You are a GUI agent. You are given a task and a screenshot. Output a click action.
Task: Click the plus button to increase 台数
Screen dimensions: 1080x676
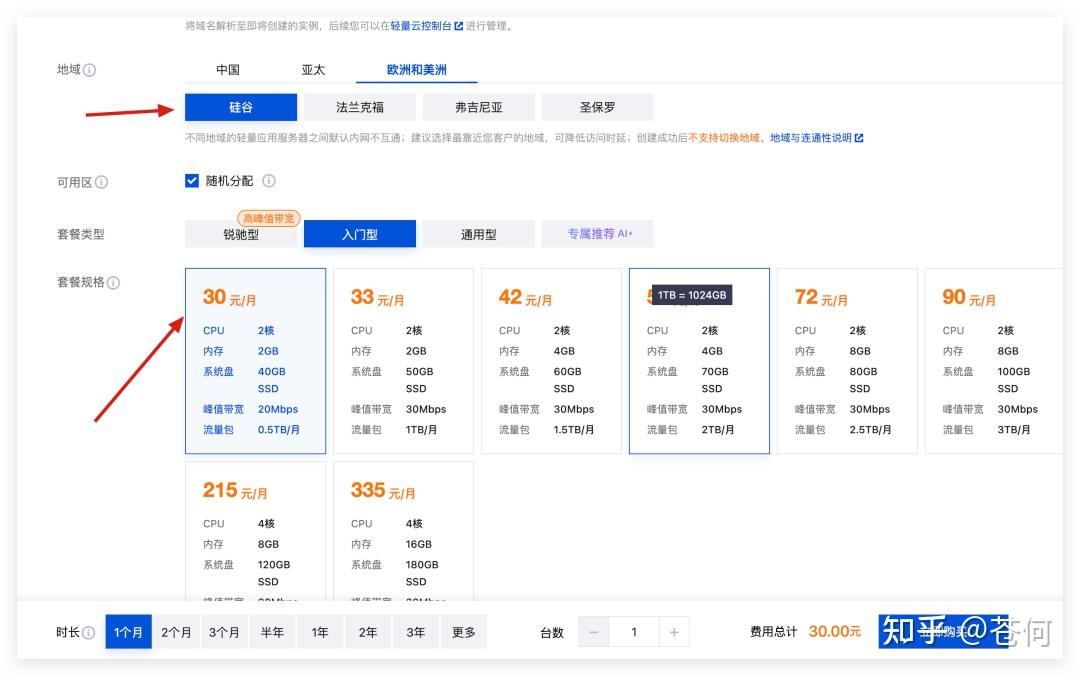[674, 632]
